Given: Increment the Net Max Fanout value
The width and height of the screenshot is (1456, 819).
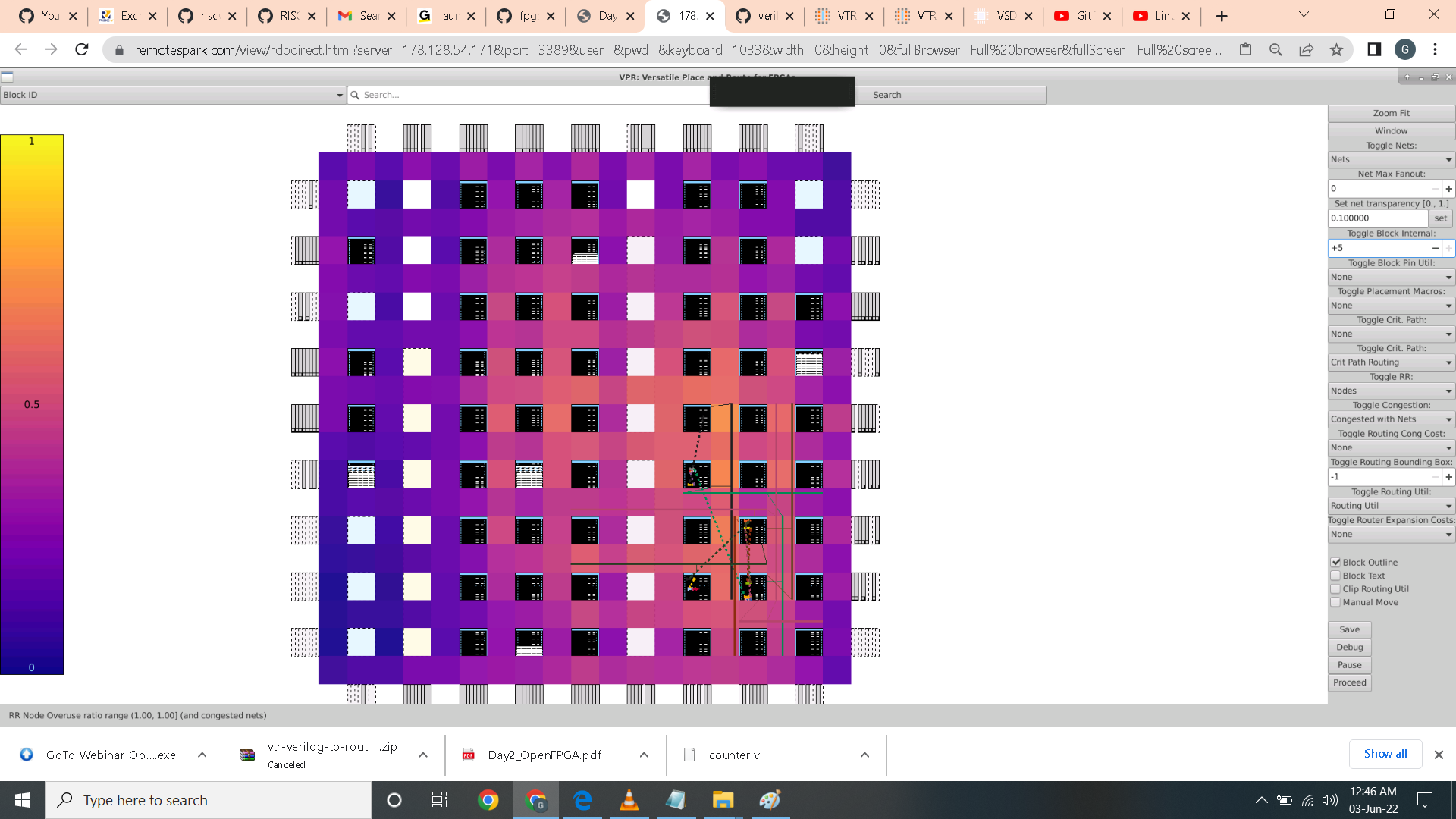Looking at the screenshot, I should click(1448, 189).
